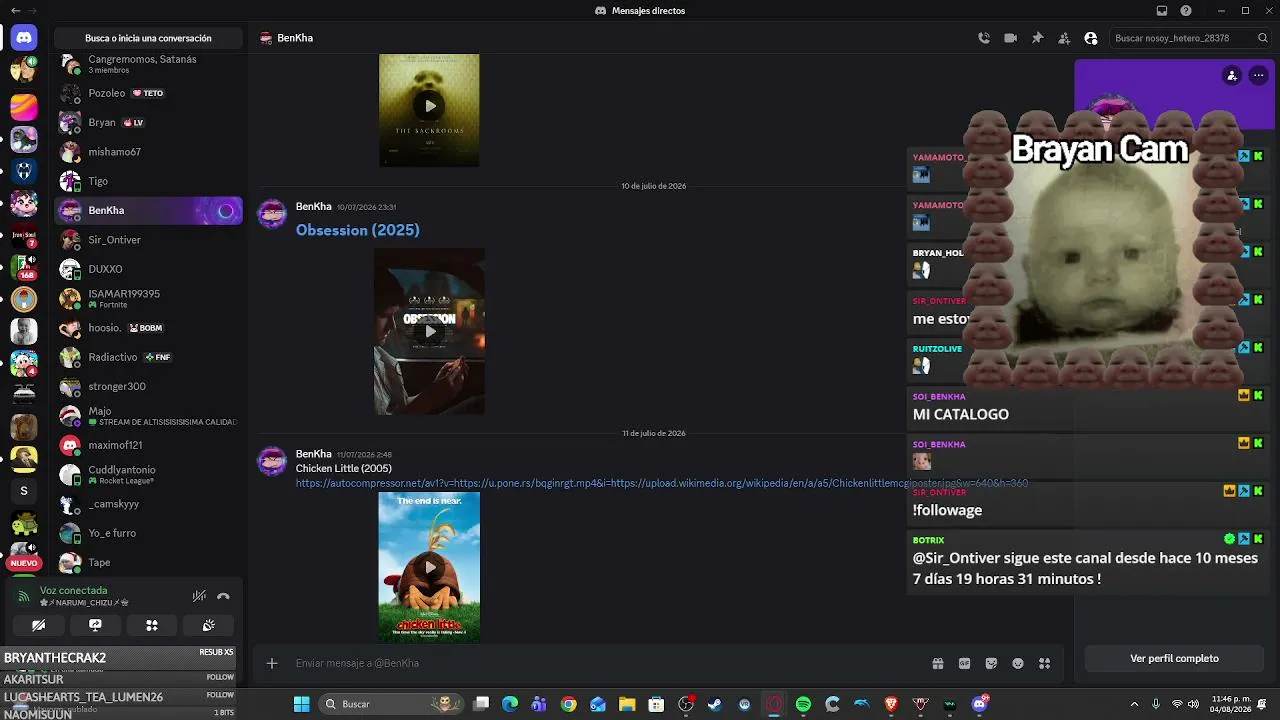This screenshot has height=720, width=1280.
Task: Toggle the user profile side panel
Action: coord(1091,38)
